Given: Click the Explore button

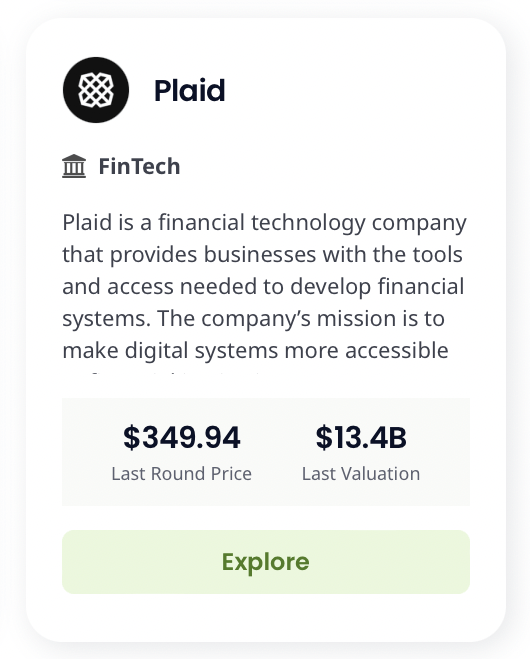Looking at the screenshot, I should pyautogui.click(x=266, y=562).
